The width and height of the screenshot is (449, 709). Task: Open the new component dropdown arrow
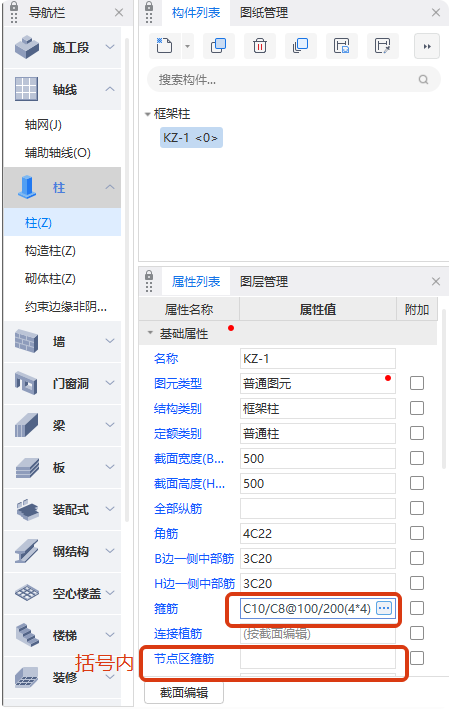(187, 46)
